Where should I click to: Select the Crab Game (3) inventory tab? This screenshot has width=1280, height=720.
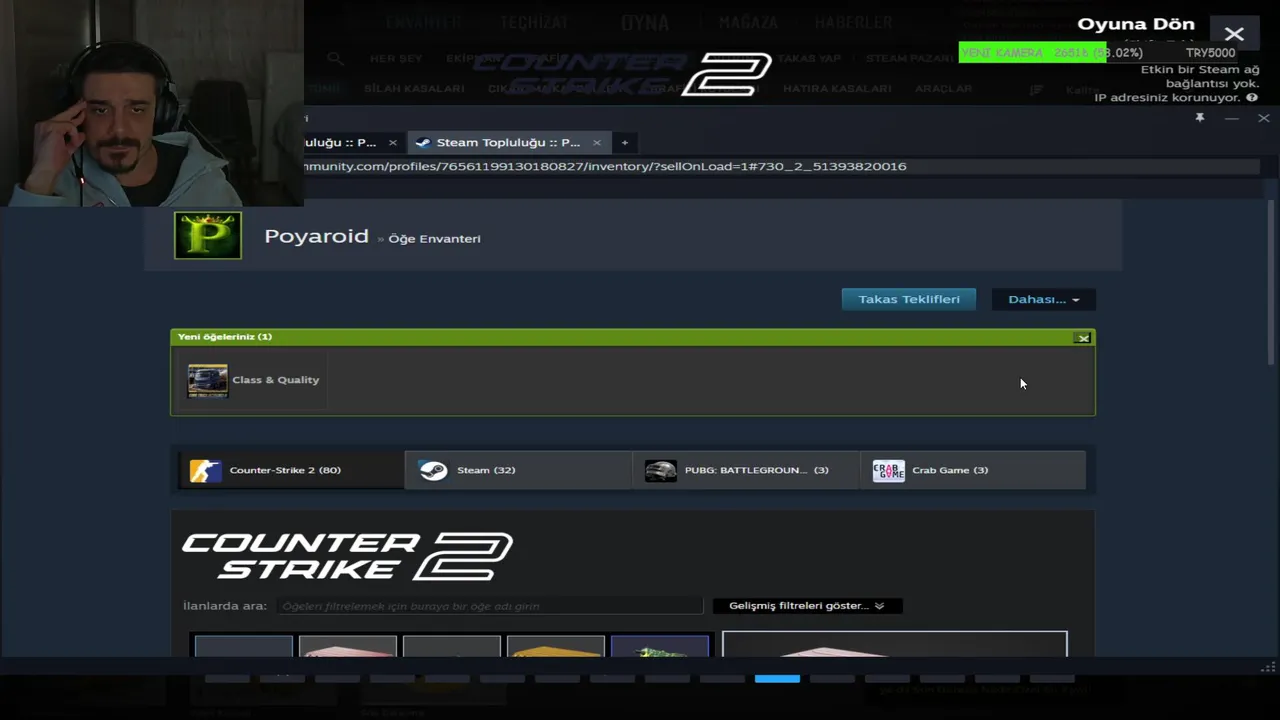[973, 470]
